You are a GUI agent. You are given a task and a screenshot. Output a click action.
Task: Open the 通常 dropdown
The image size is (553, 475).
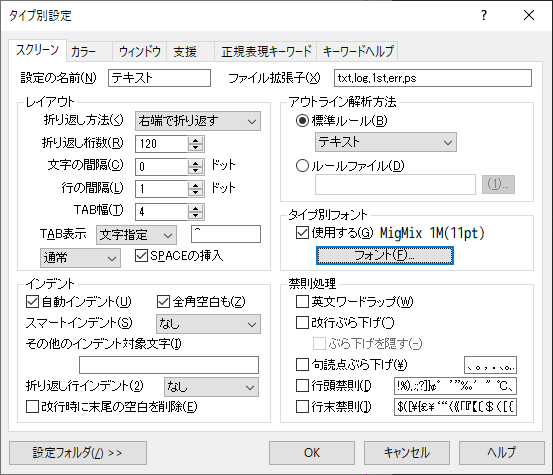[80, 258]
